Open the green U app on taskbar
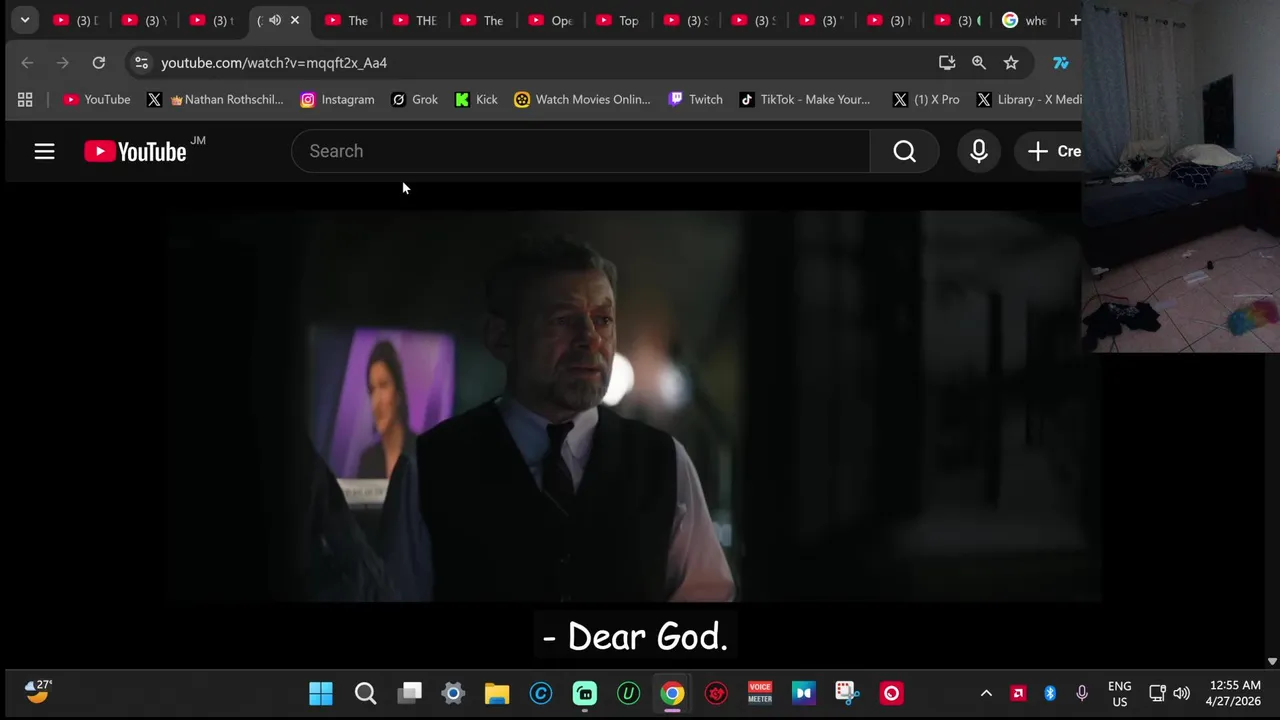Viewport: 1280px width, 720px height. click(x=628, y=693)
